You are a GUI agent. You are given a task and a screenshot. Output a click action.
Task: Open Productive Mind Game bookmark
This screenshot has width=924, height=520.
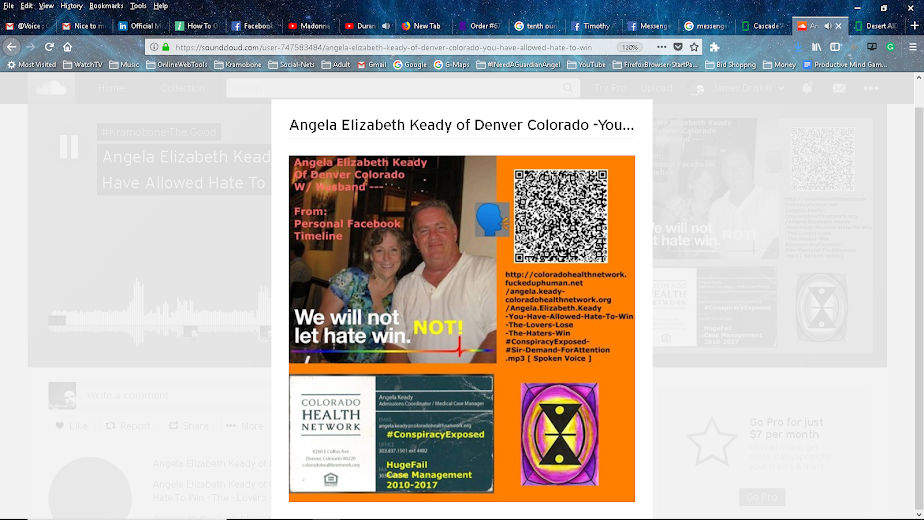(x=845, y=65)
